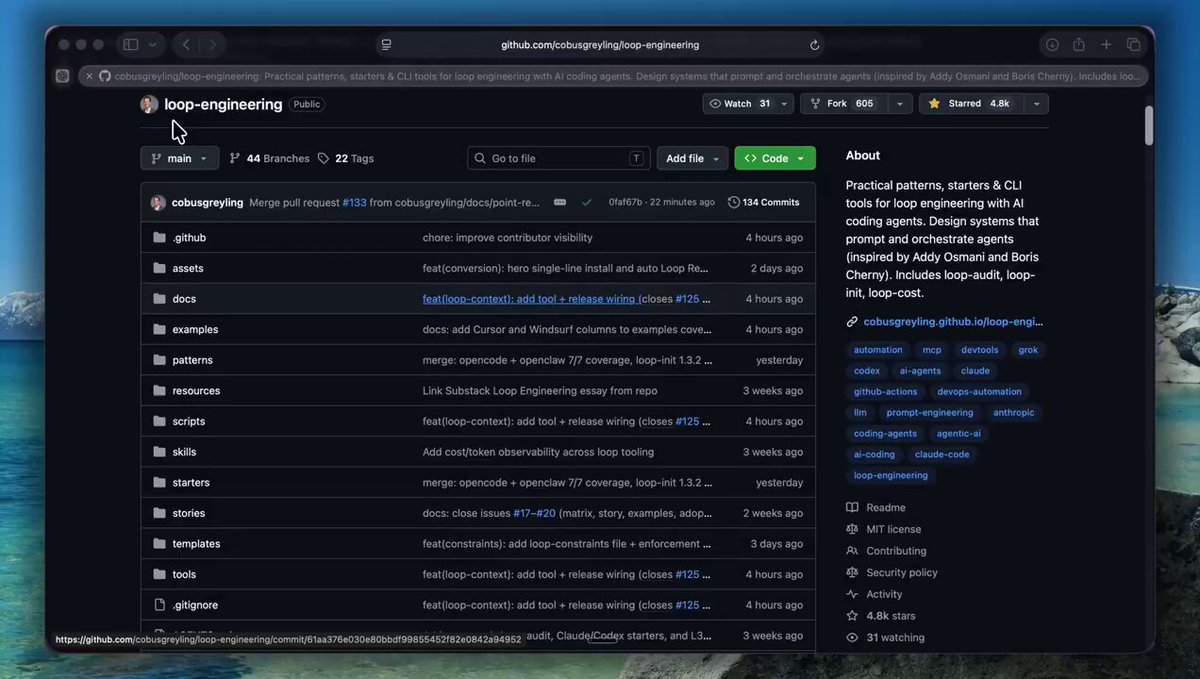Open docs commit message feat(loop-context) link
1200x679 pixels.
point(530,299)
